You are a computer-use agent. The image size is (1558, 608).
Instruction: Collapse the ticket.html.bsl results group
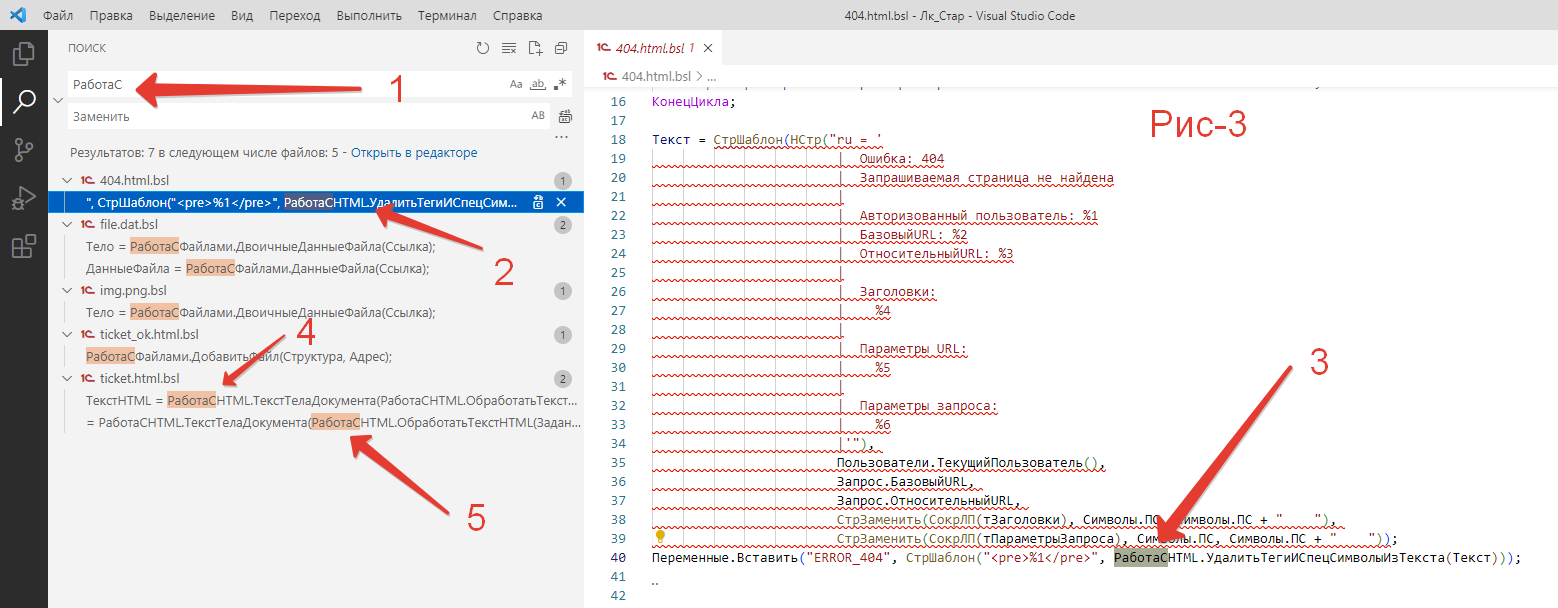pyautogui.click(x=67, y=379)
